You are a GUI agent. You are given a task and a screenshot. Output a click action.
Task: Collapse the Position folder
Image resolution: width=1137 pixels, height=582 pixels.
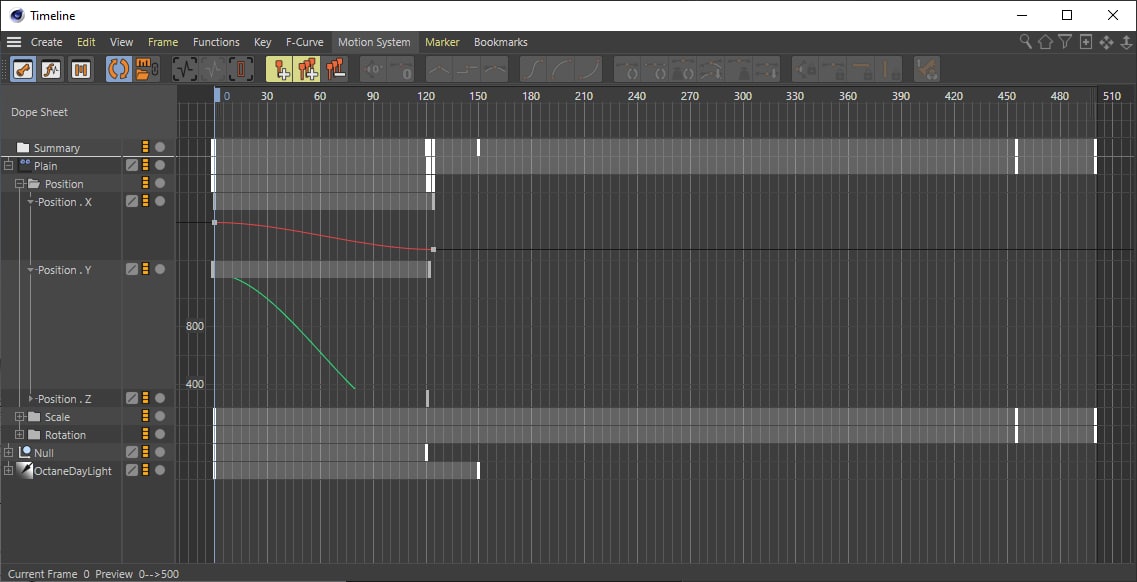pos(20,183)
